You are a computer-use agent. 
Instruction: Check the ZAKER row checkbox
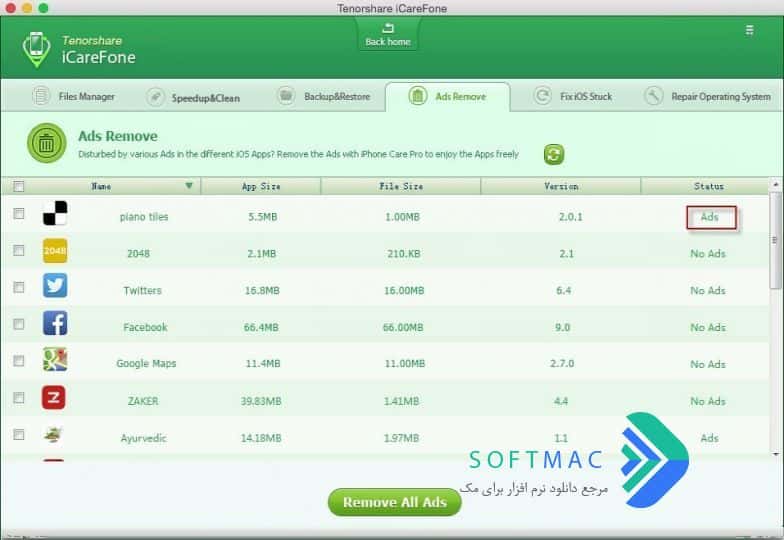[18, 398]
